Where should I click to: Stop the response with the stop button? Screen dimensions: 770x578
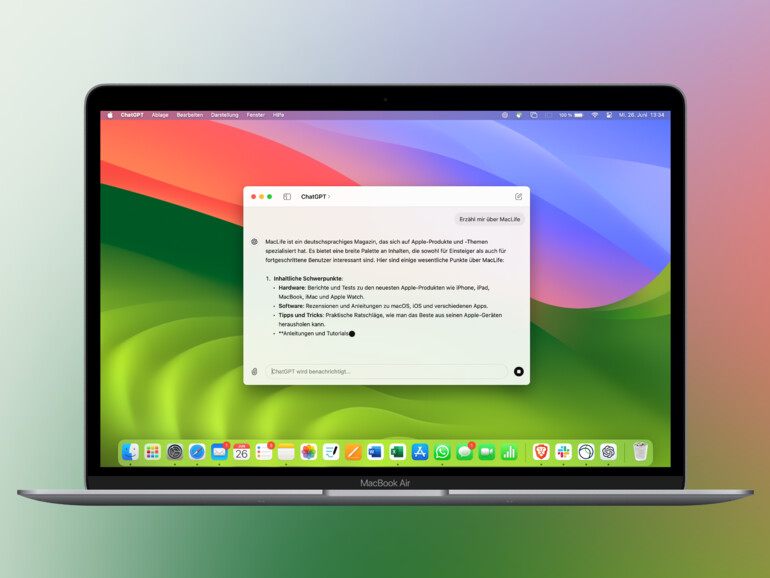[519, 371]
